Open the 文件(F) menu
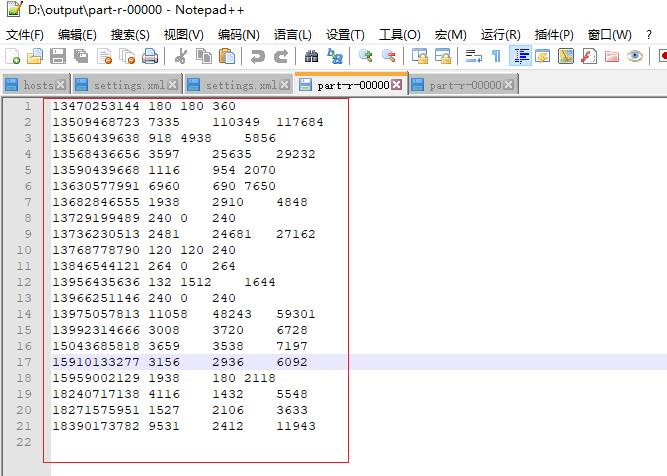The height and width of the screenshot is (476, 667). point(25,34)
